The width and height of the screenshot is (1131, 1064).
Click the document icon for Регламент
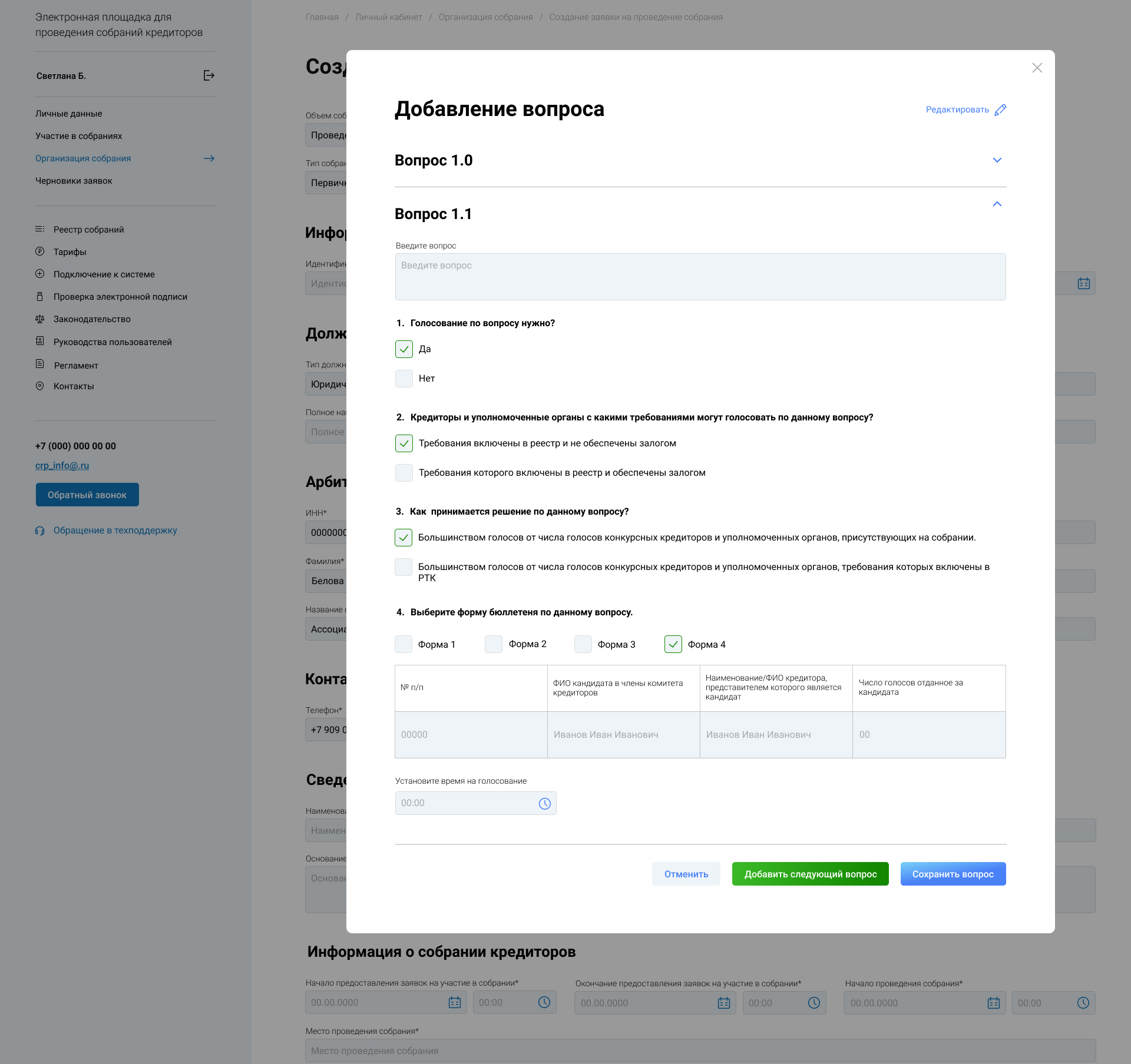pyautogui.click(x=39, y=364)
